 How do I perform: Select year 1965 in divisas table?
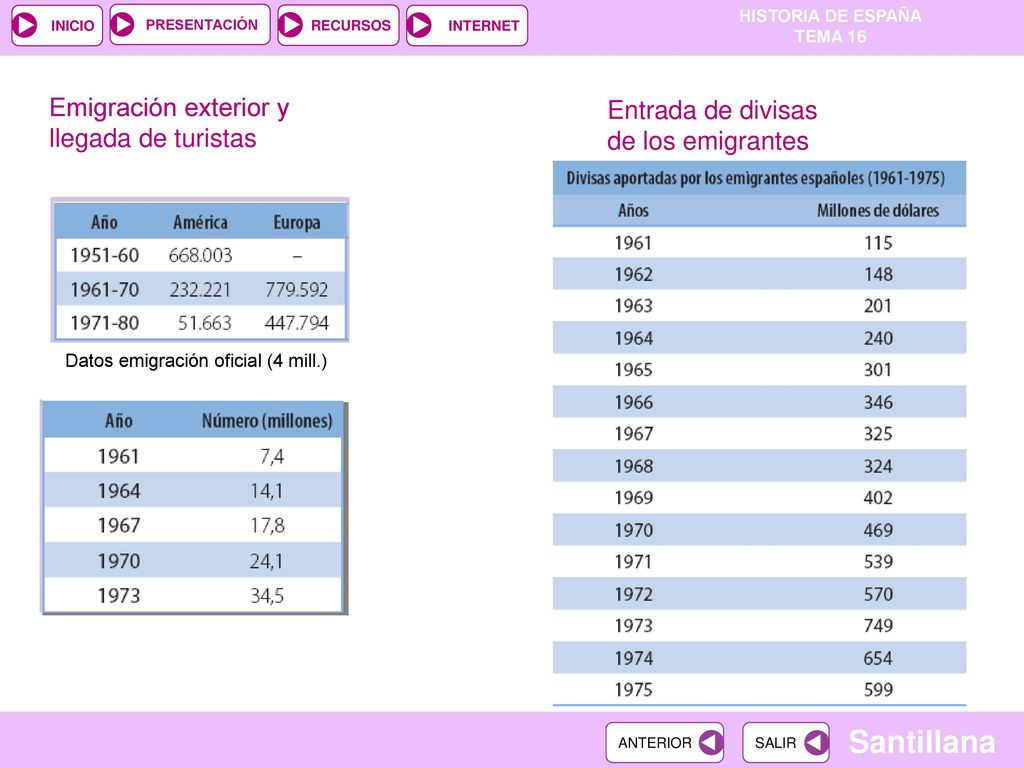click(633, 370)
